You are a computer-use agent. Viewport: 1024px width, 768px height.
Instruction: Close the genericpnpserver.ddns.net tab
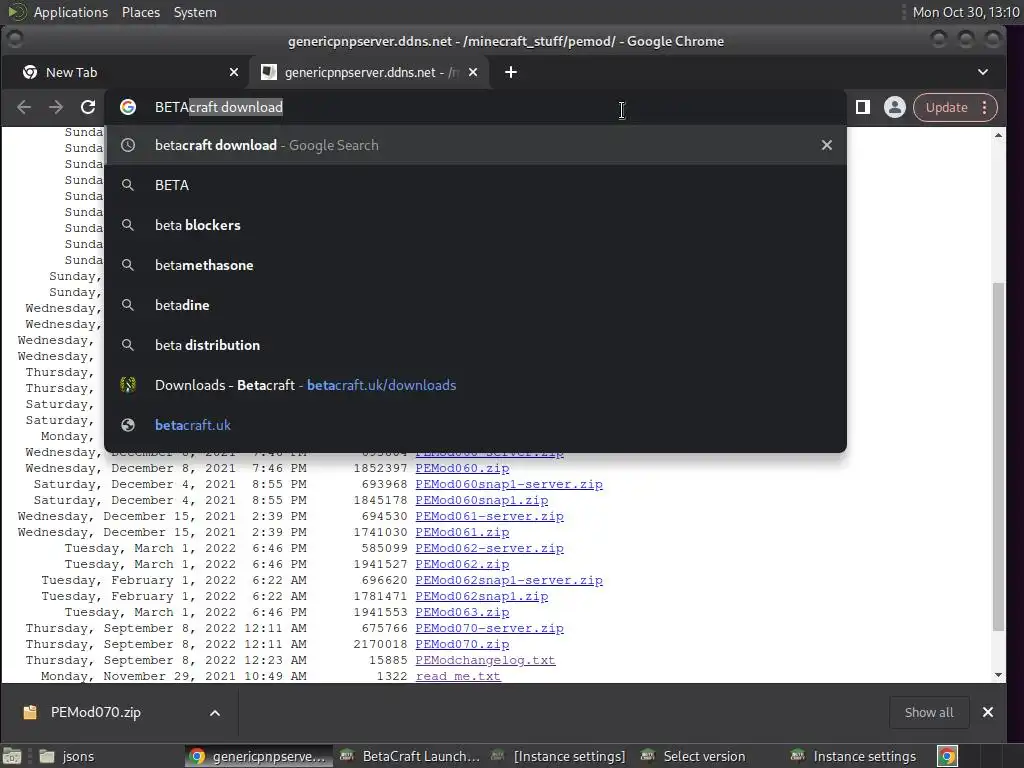tap(473, 72)
